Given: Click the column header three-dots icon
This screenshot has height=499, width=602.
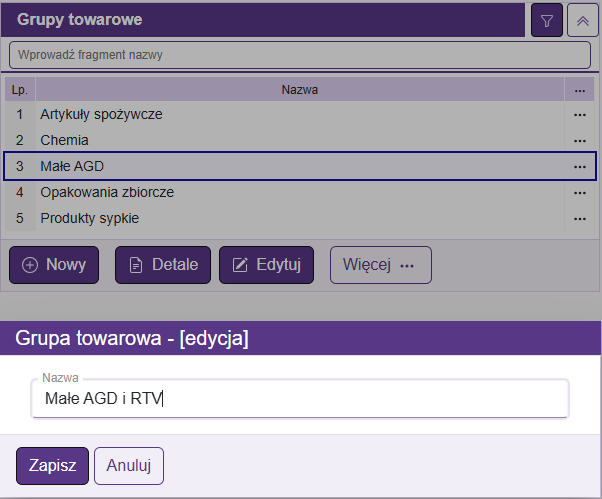Looking at the screenshot, I should point(579,90).
